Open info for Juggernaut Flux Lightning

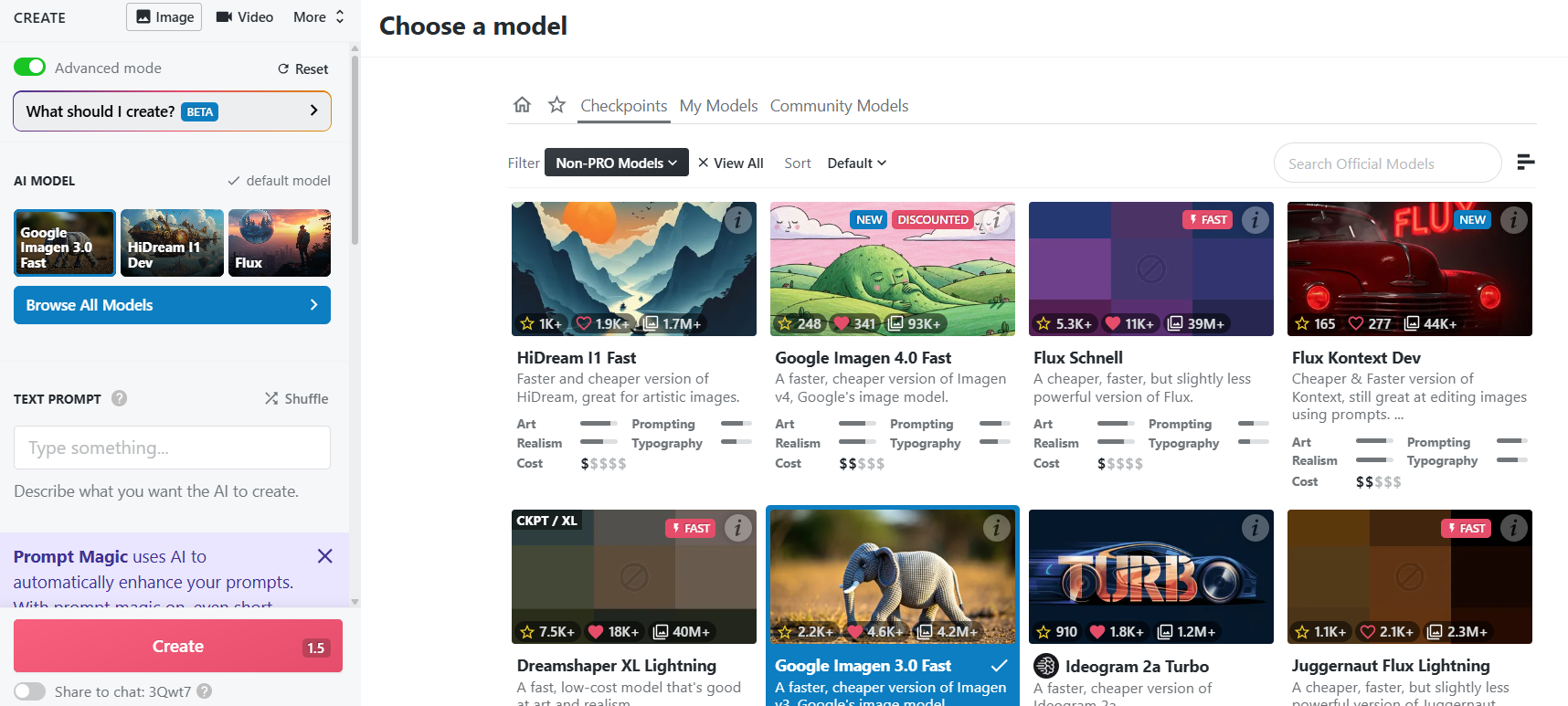[1513, 528]
